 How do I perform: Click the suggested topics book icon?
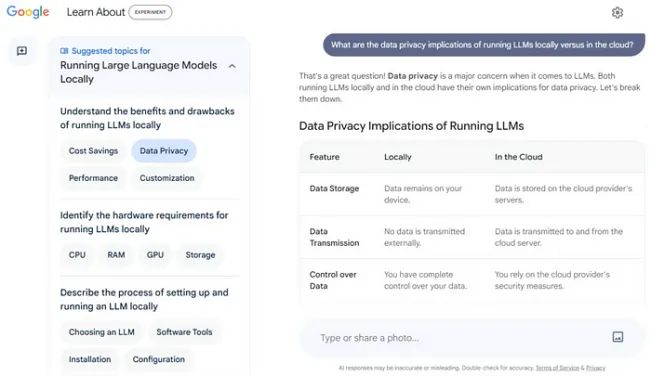(64, 51)
